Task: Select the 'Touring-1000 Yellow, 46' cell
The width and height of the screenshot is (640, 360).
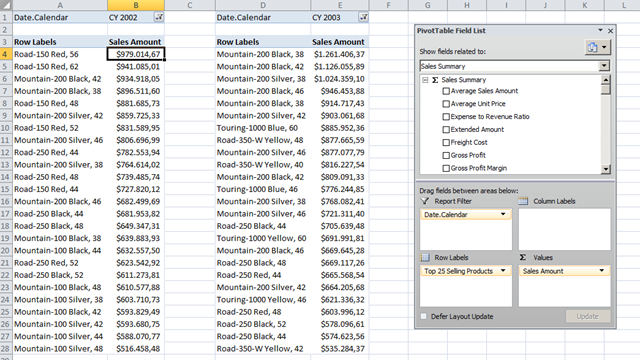Action: pos(263,300)
